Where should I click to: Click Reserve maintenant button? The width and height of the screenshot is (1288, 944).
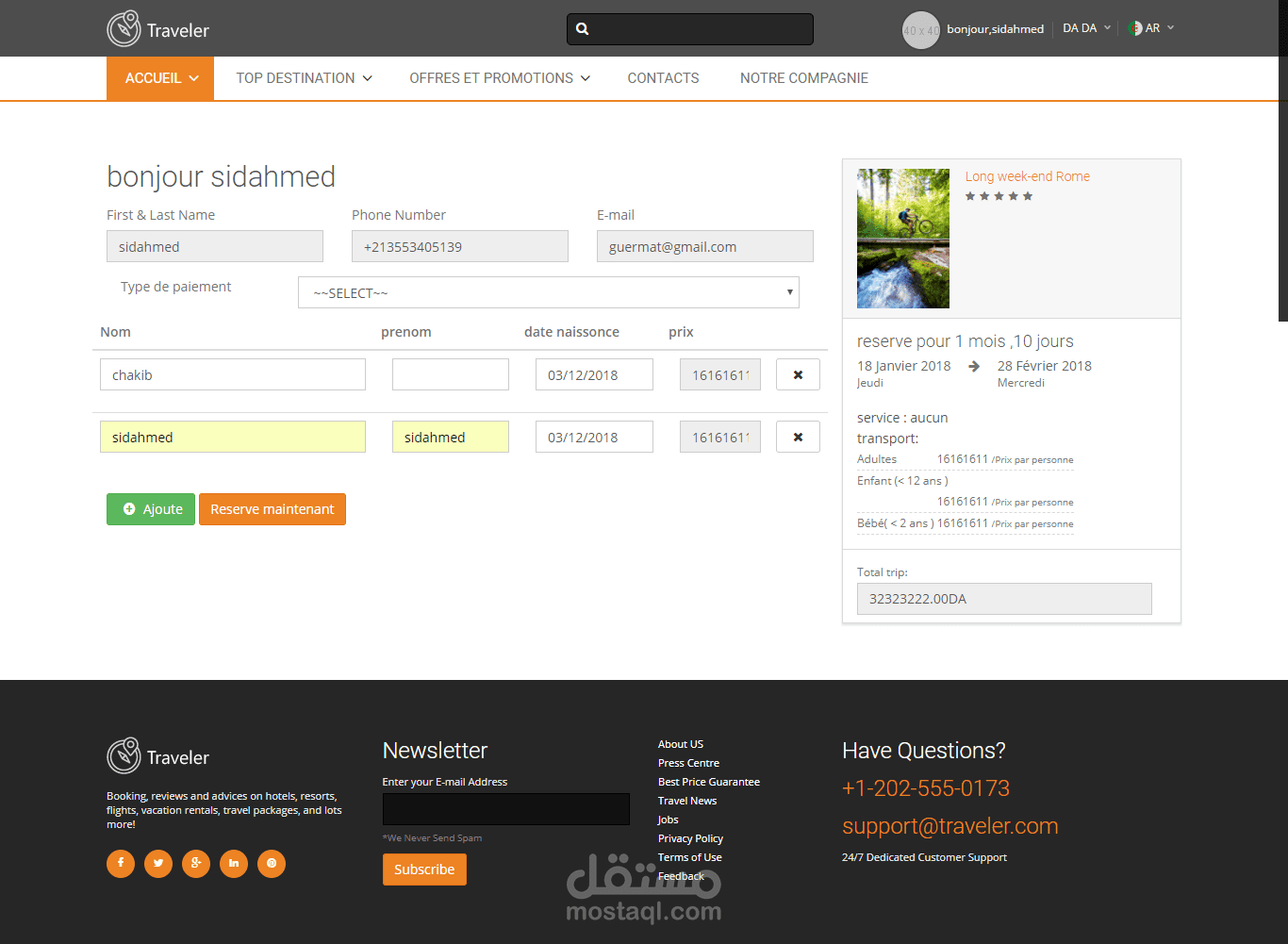tap(272, 509)
